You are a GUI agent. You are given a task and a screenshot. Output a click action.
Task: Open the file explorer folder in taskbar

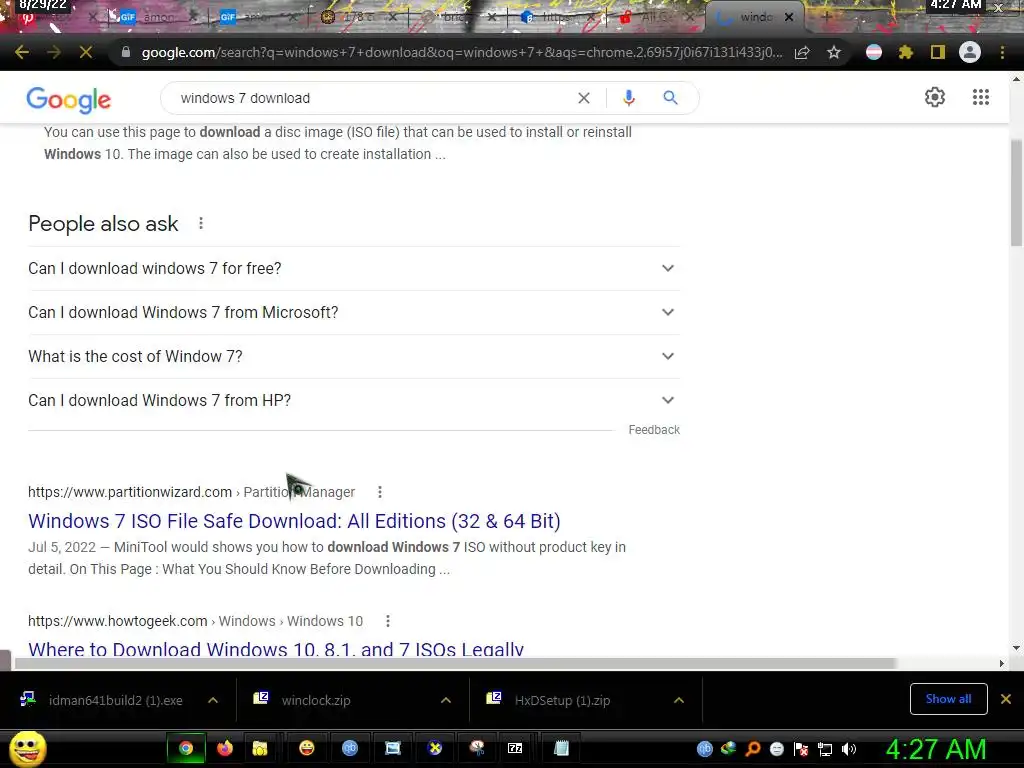(260, 748)
